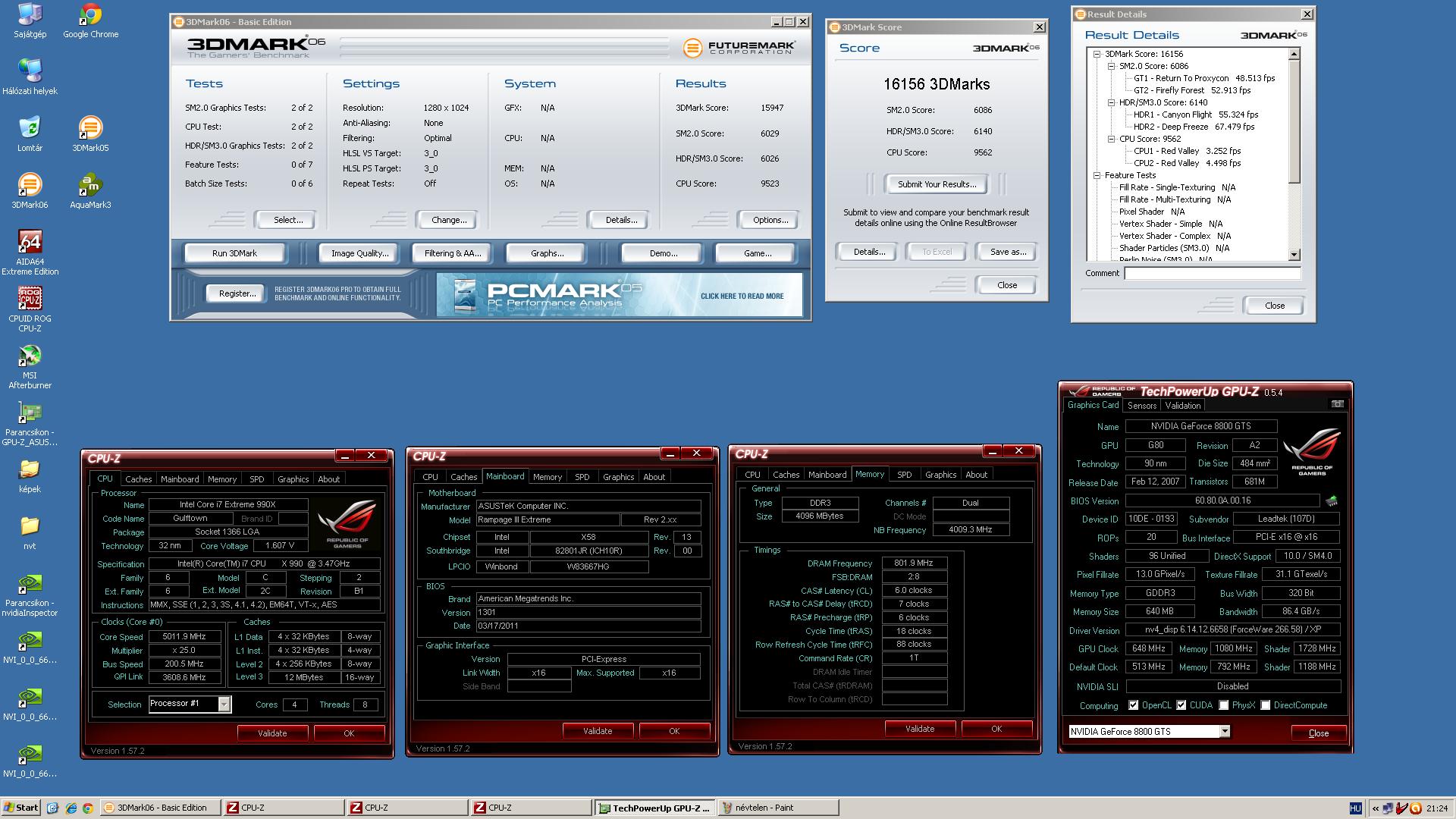This screenshot has width=1456, height=819.
Task: Toggle the PhysX checkbox in GPU-Z
Action: [x=1223, y=705]
